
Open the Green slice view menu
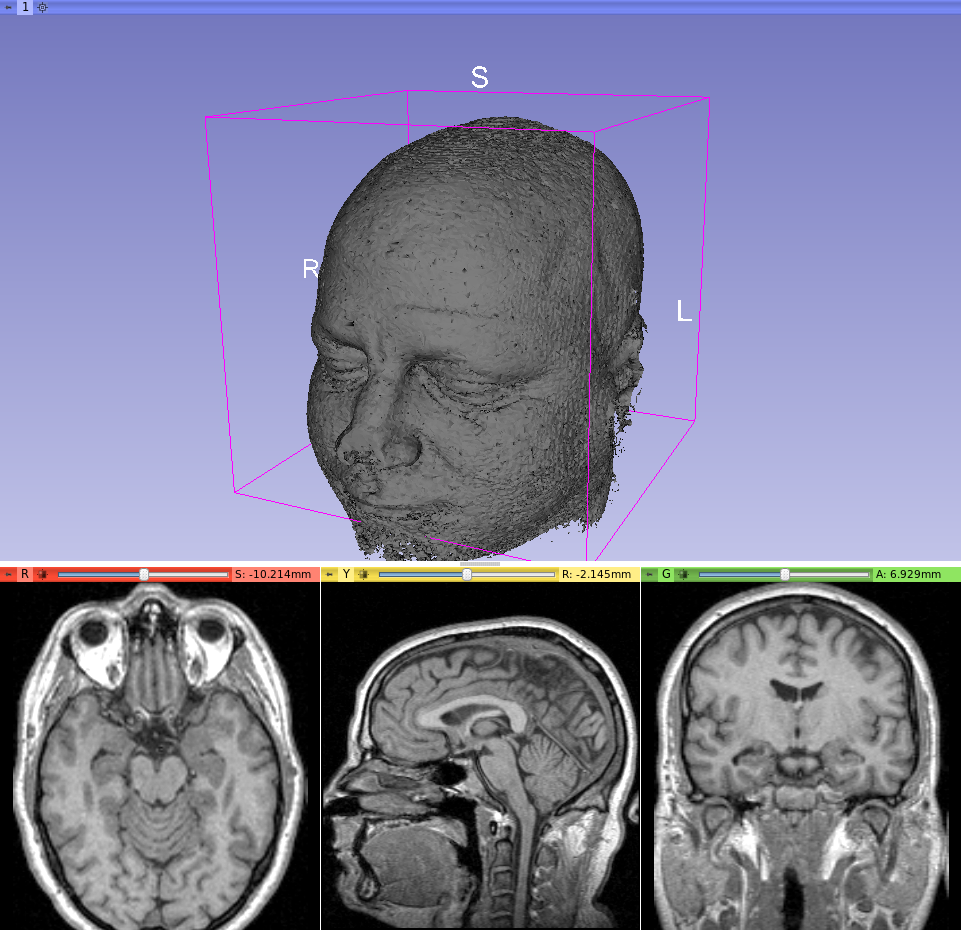click(x=667, y=574)
